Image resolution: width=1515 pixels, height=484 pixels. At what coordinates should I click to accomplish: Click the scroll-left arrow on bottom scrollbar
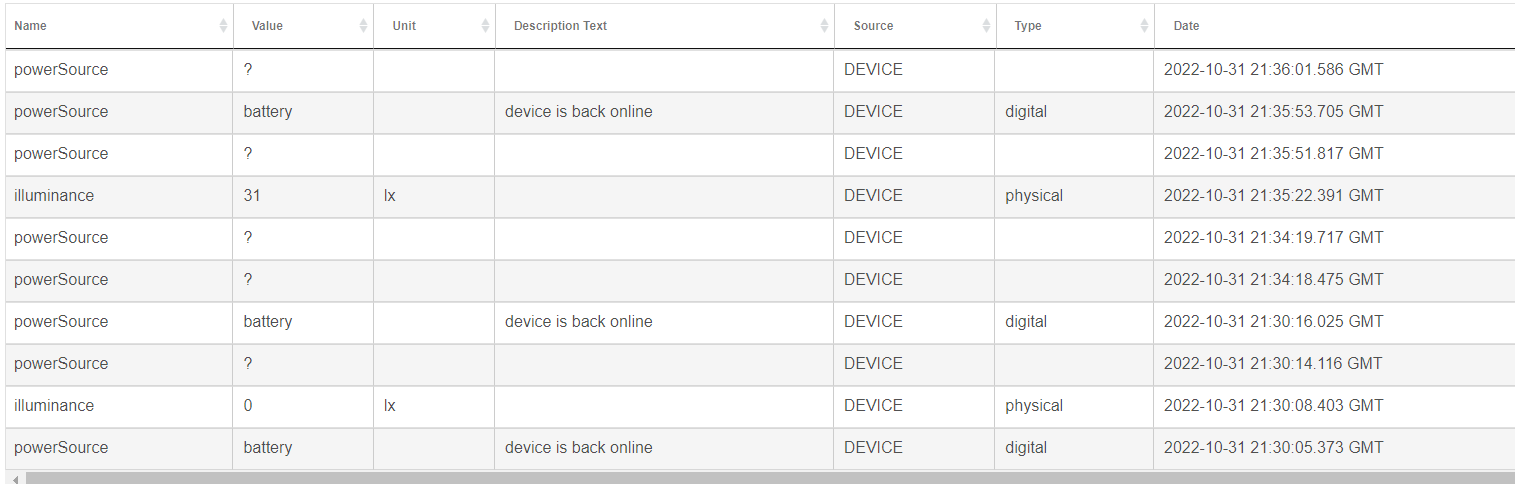(x=15, y=479)
